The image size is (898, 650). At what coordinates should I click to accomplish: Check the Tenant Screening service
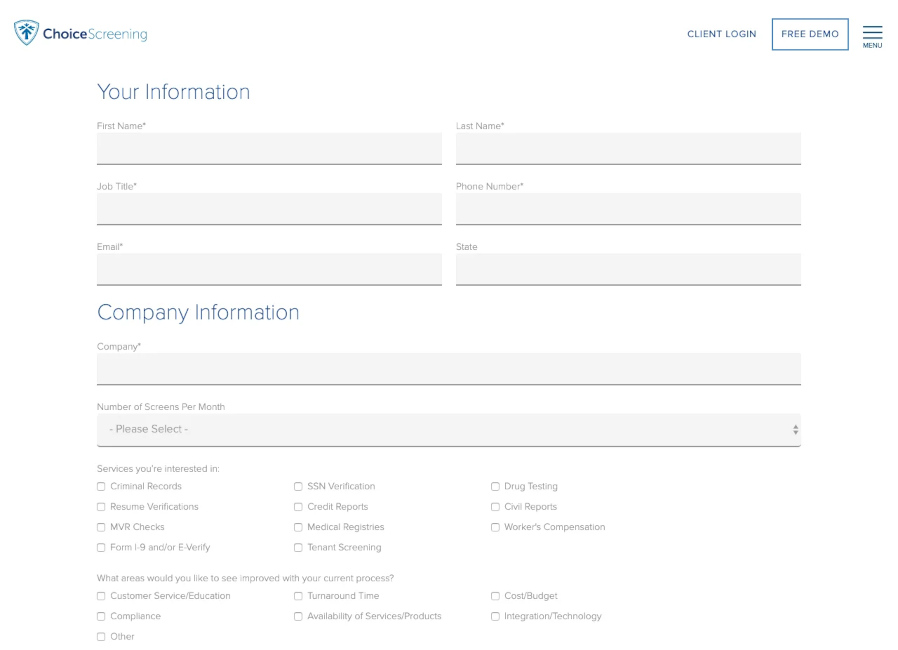[298, 547]
